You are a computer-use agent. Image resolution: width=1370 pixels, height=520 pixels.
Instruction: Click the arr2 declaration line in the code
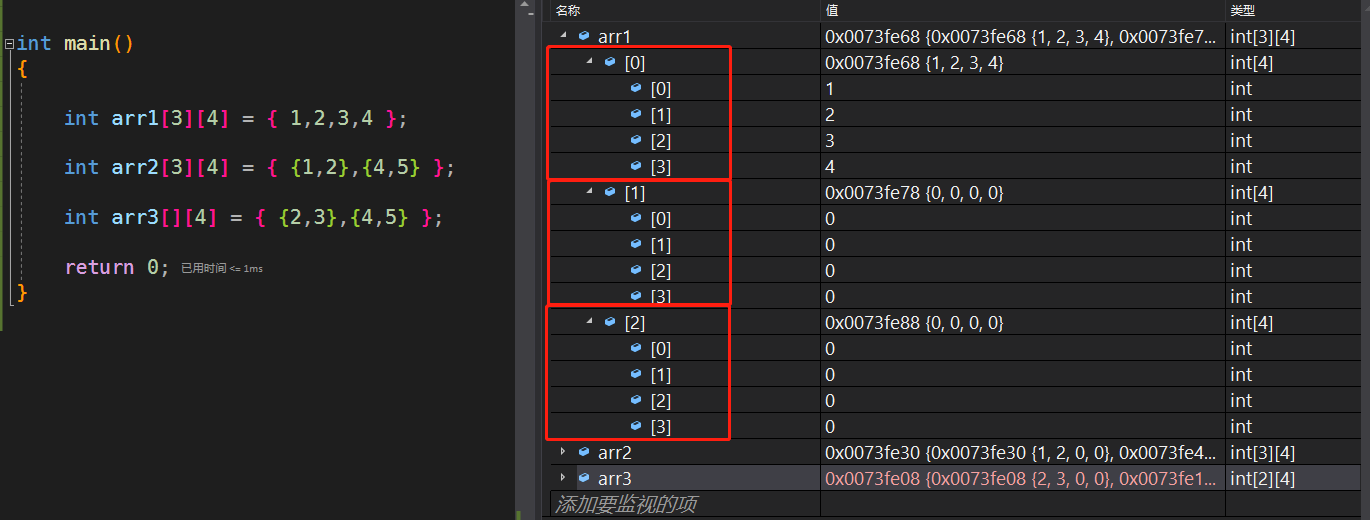click(260, 168)
